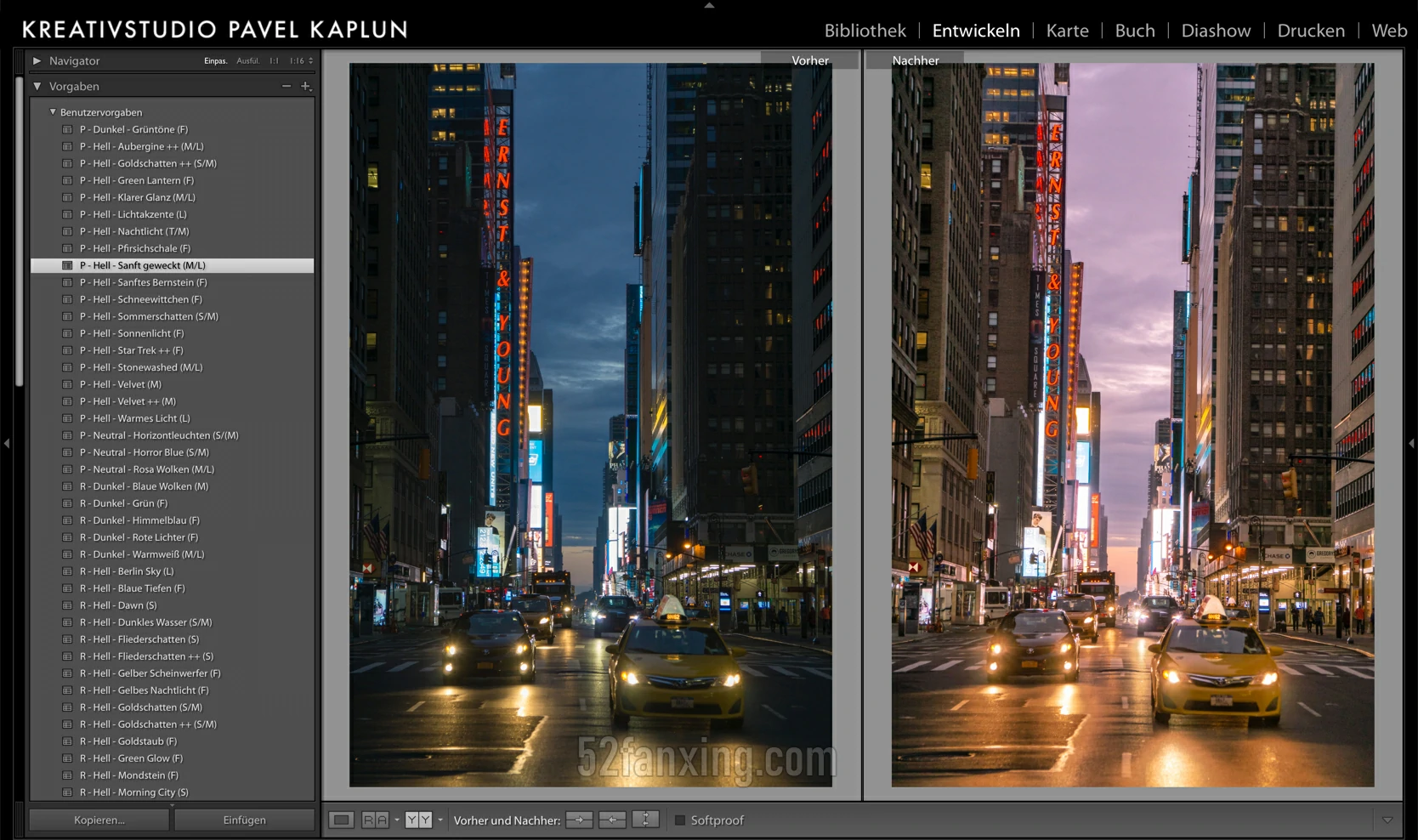Click the Einfügen button
The height and width of the screenshot is (840, 1418).
(245, 820)
